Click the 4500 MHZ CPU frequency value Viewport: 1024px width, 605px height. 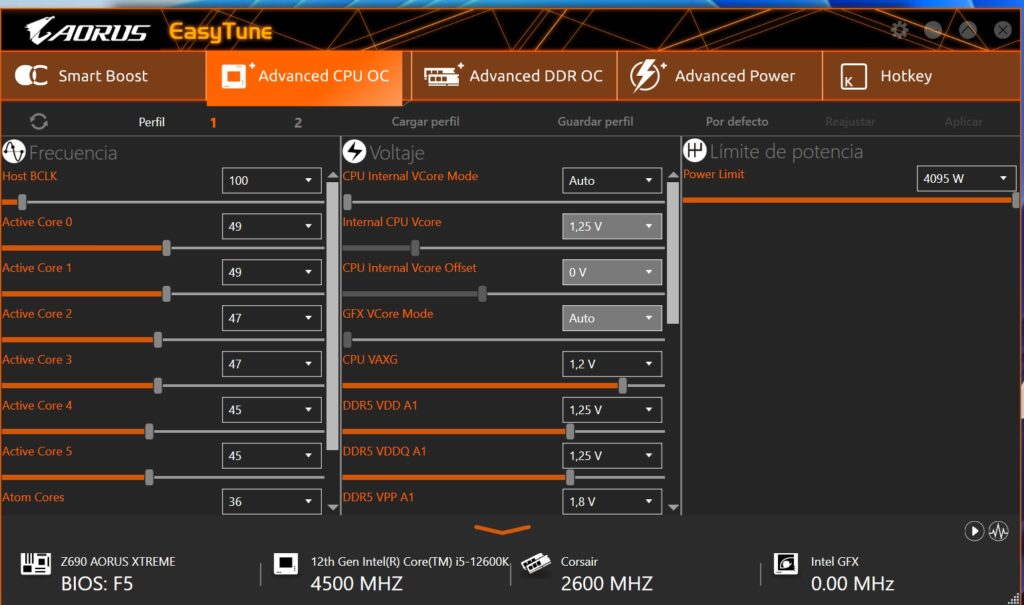[357, 583]
